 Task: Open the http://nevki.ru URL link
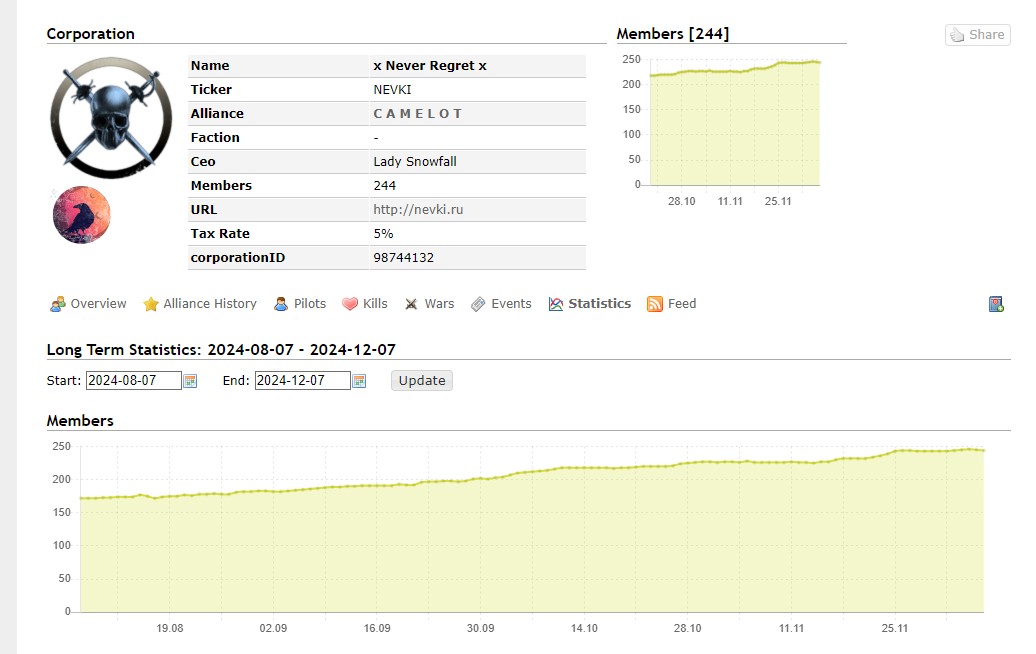pos(418,209)
